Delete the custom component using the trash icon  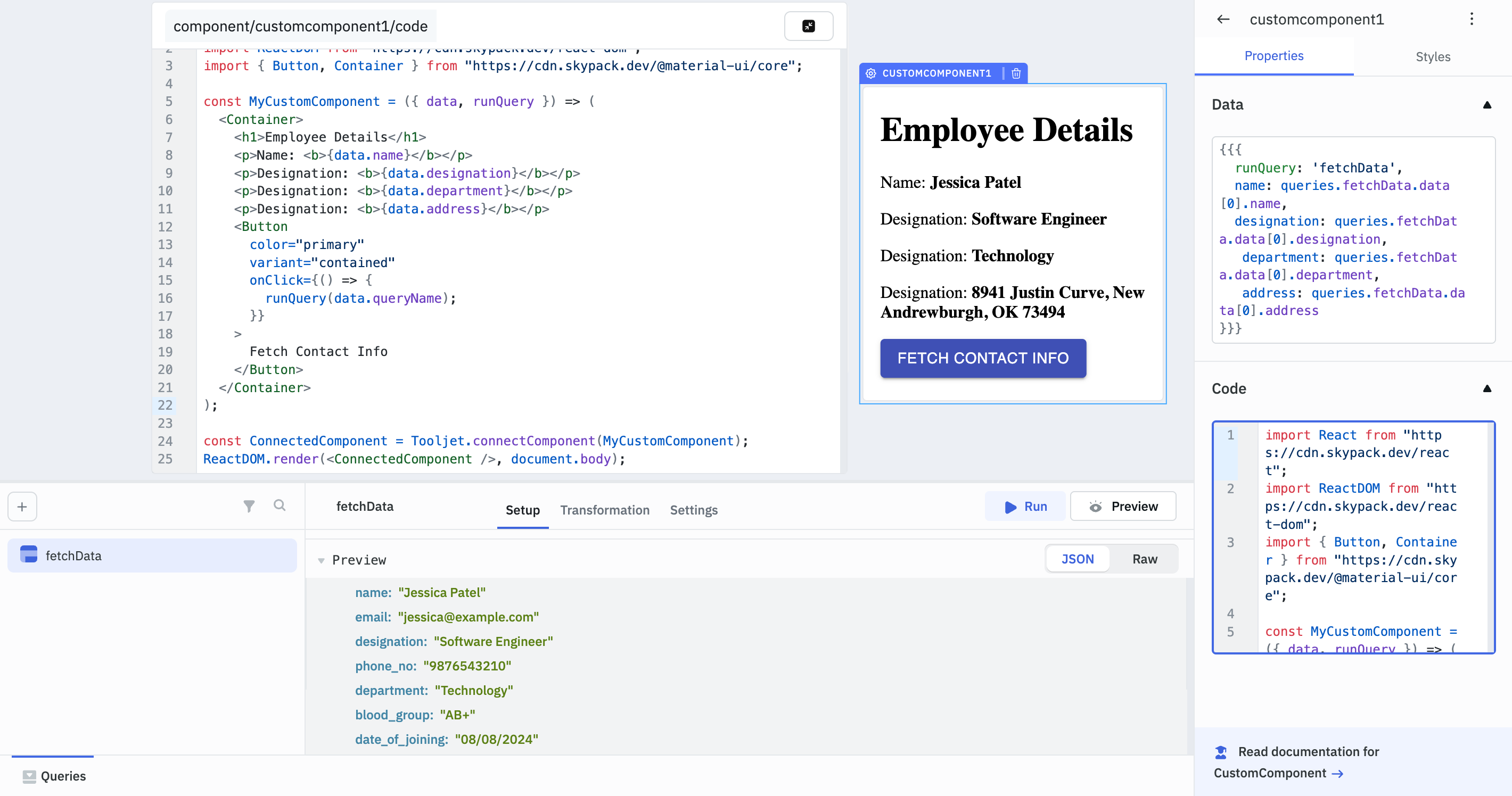click(x=1016, y=73)
